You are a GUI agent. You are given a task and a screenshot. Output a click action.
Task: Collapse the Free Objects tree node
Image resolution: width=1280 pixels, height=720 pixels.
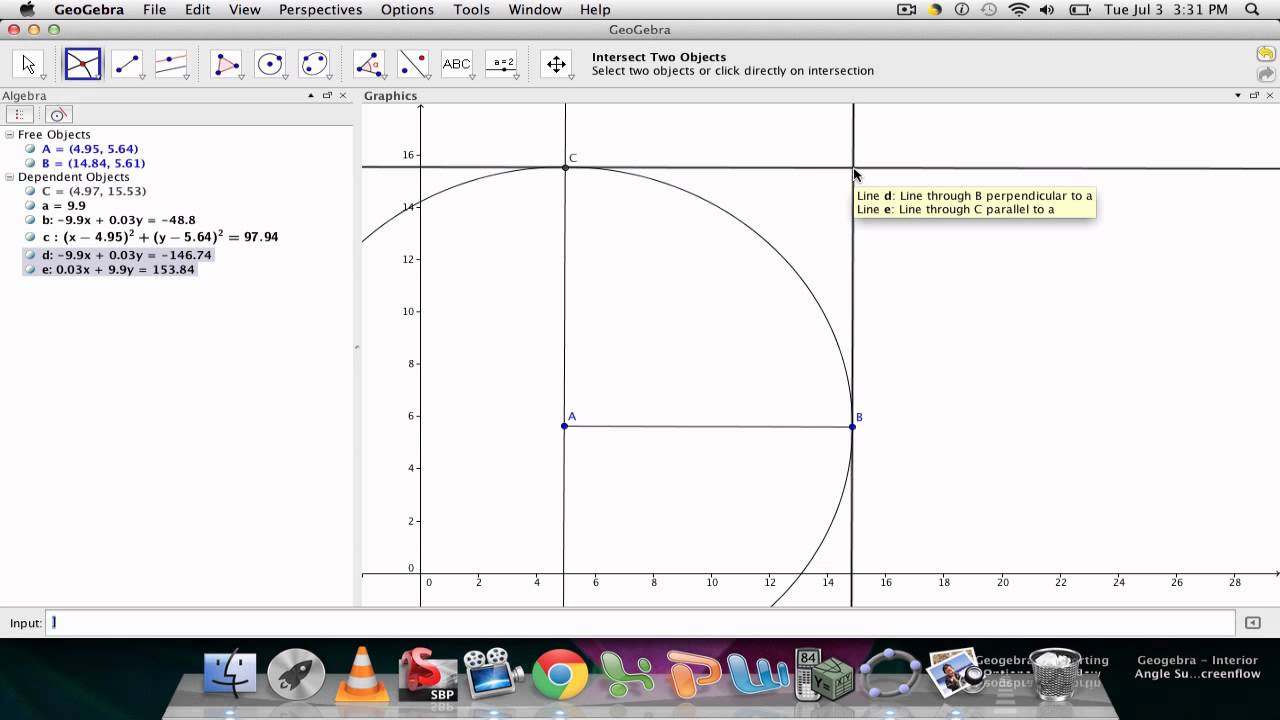[x=10, y=134]
